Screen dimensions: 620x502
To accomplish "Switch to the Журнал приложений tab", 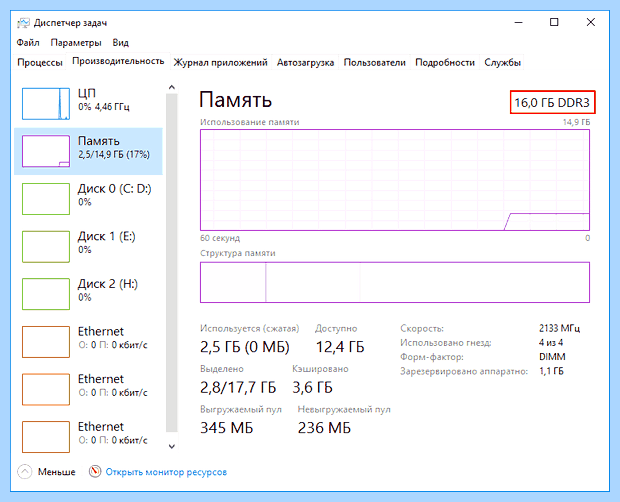I will click(220, 62).
